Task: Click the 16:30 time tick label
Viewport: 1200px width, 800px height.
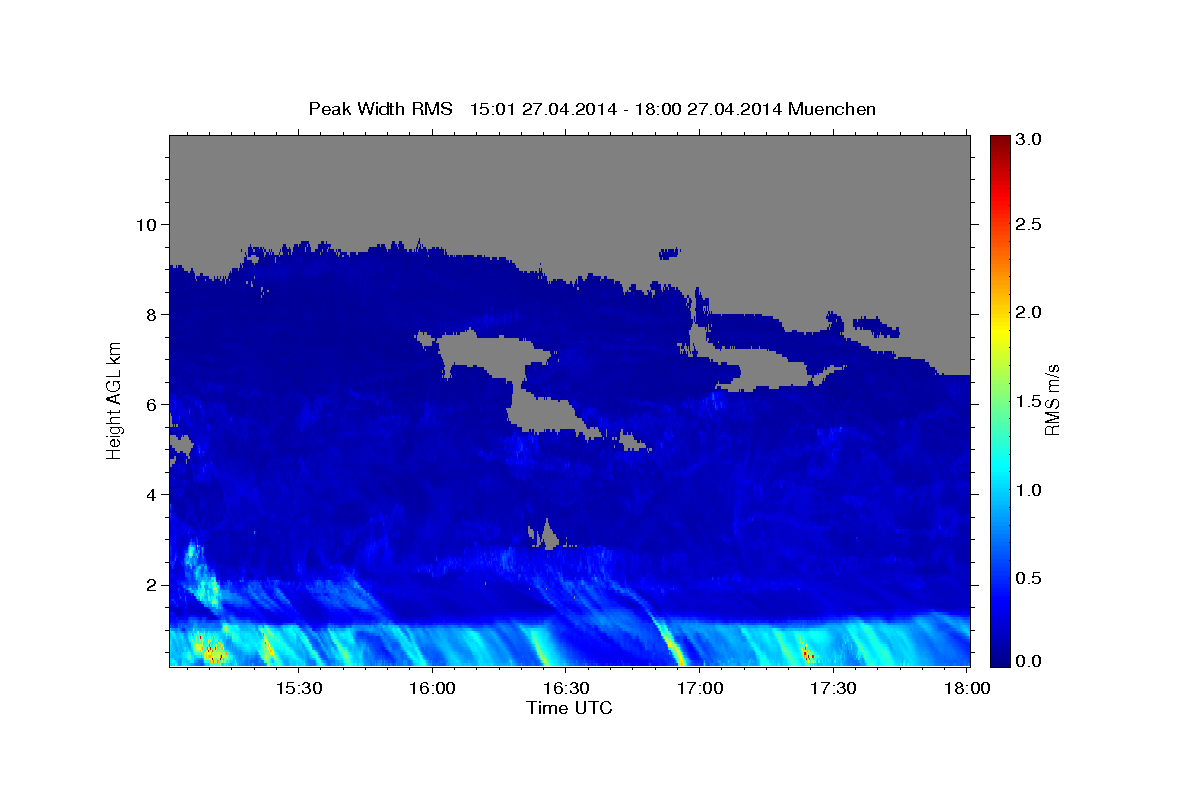Action: (x=566, y=688)
